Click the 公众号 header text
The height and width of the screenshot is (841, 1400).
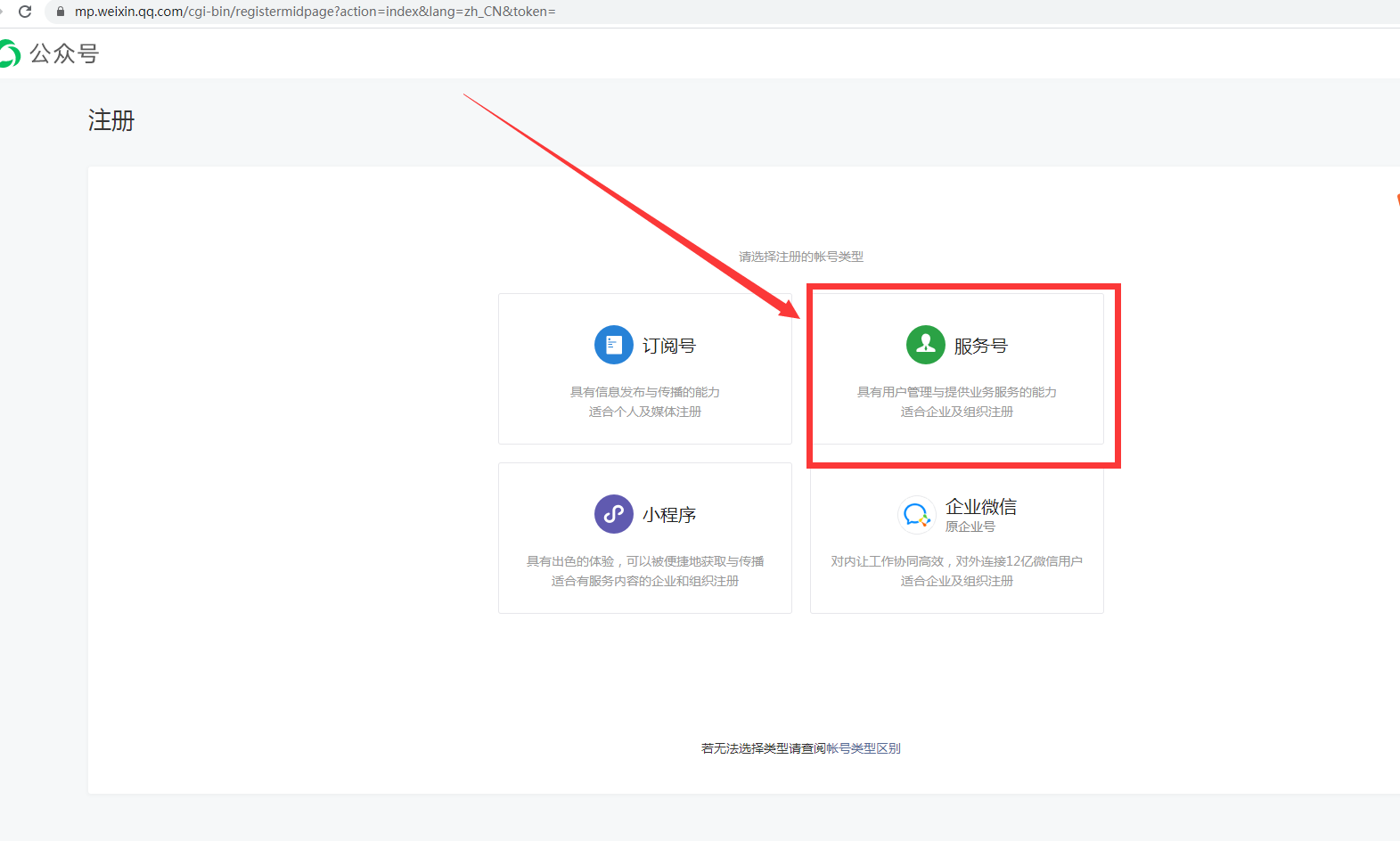[x=64, y=53]
